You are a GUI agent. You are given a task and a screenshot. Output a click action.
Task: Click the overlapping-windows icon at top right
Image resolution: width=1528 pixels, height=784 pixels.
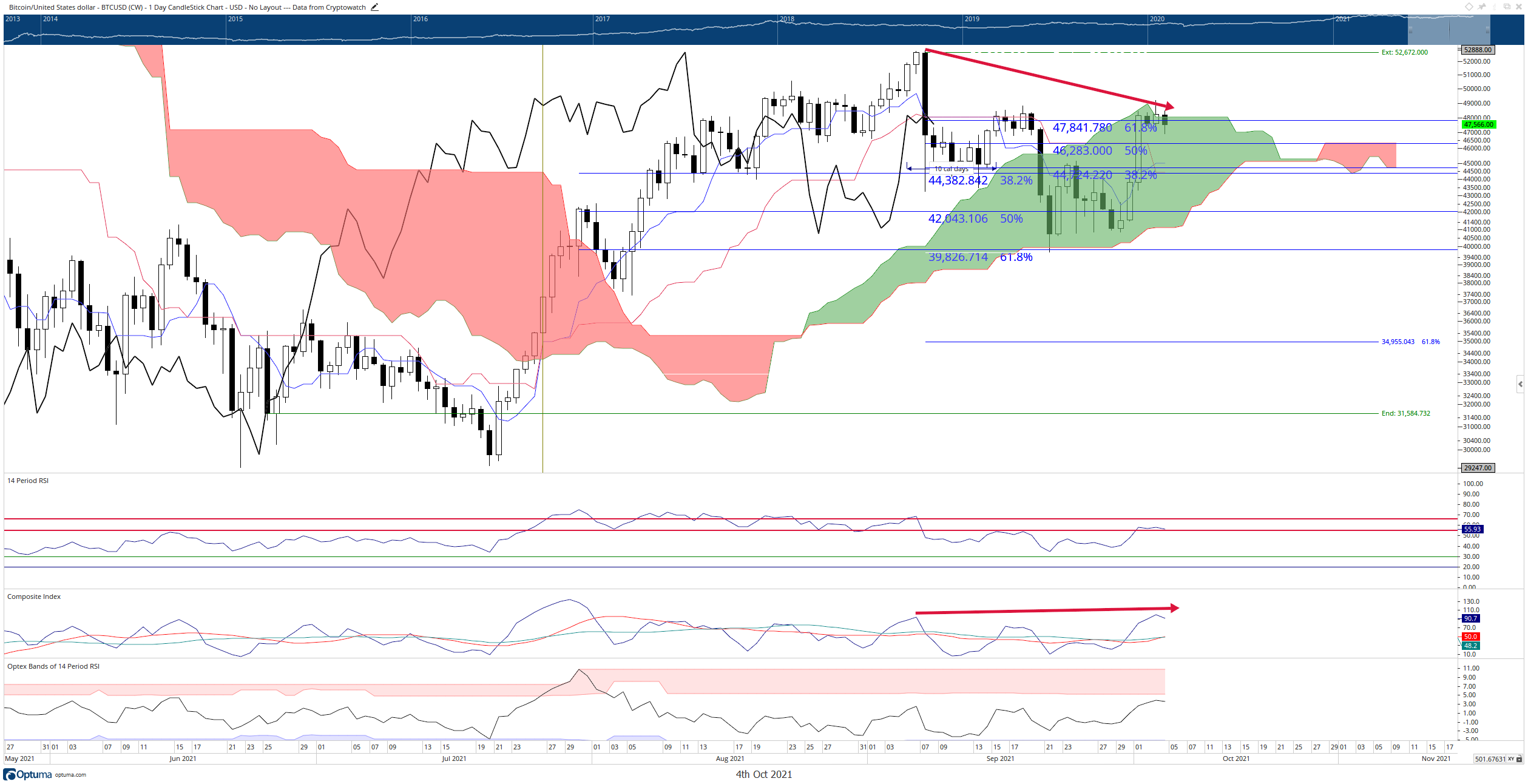click(x=1507, y=7)
